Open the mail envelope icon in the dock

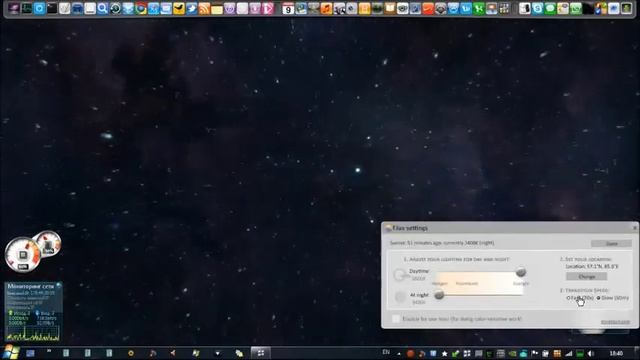(166, 9)
